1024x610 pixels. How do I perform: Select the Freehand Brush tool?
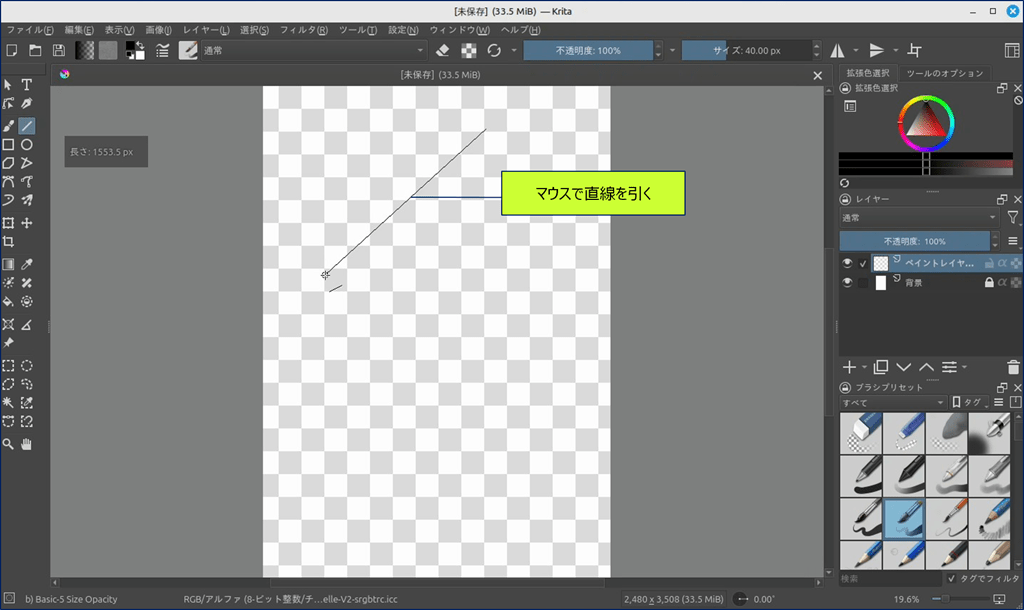click(8, 126)
